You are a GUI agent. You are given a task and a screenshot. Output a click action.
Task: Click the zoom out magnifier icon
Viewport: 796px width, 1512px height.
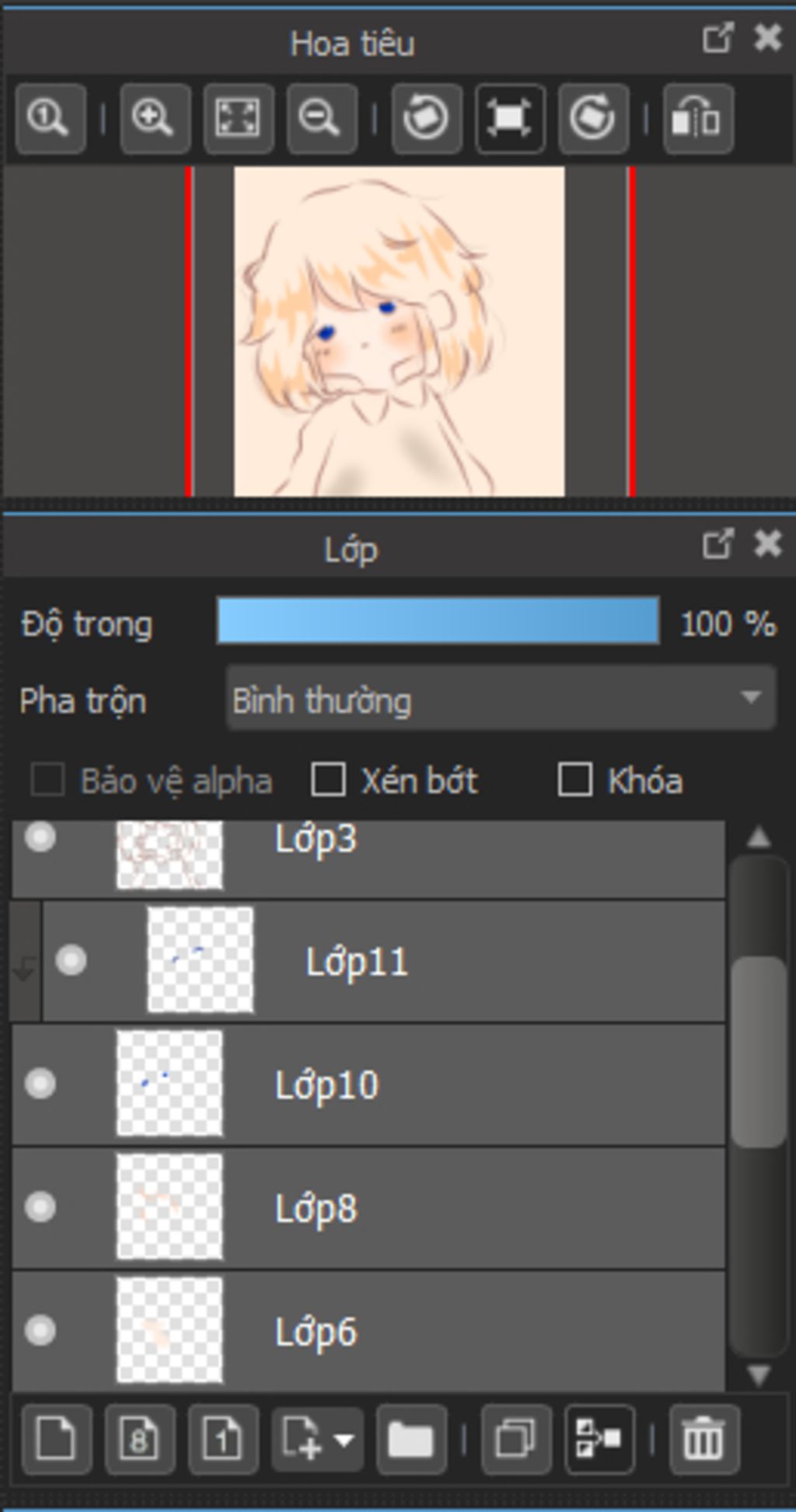320,119
